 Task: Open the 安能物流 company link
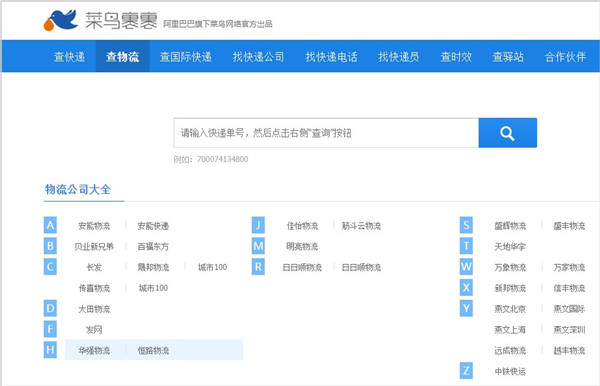pyautogui.click(x=94, y=226)
